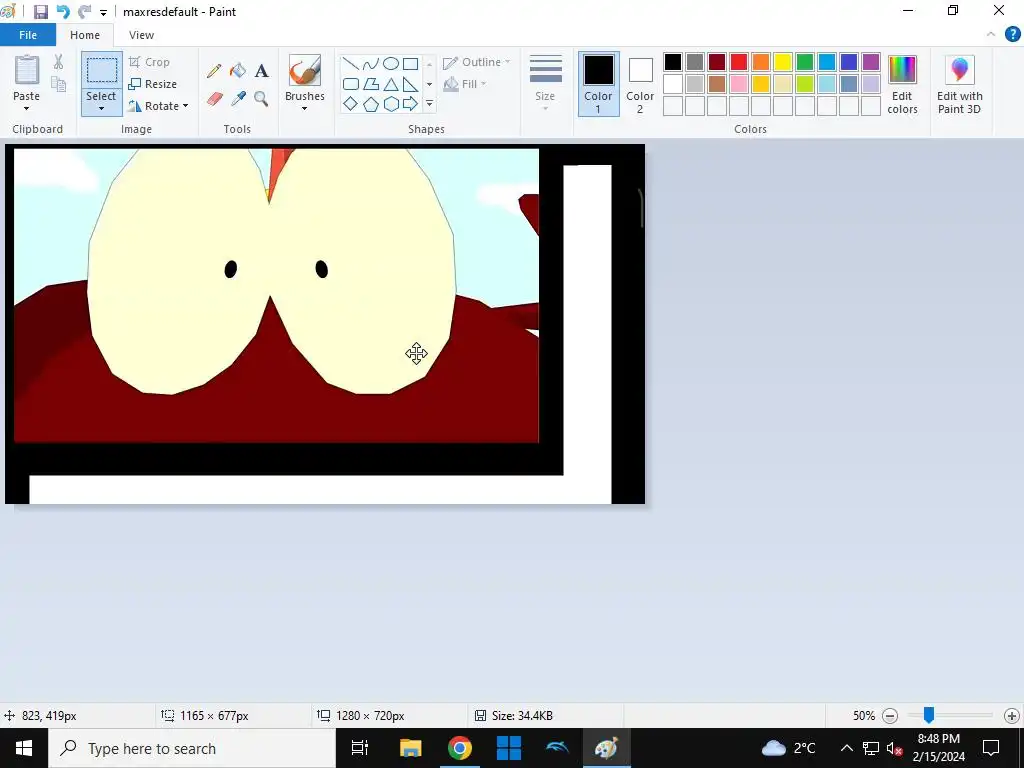Choose the Curve shape

tap(371, 63)
